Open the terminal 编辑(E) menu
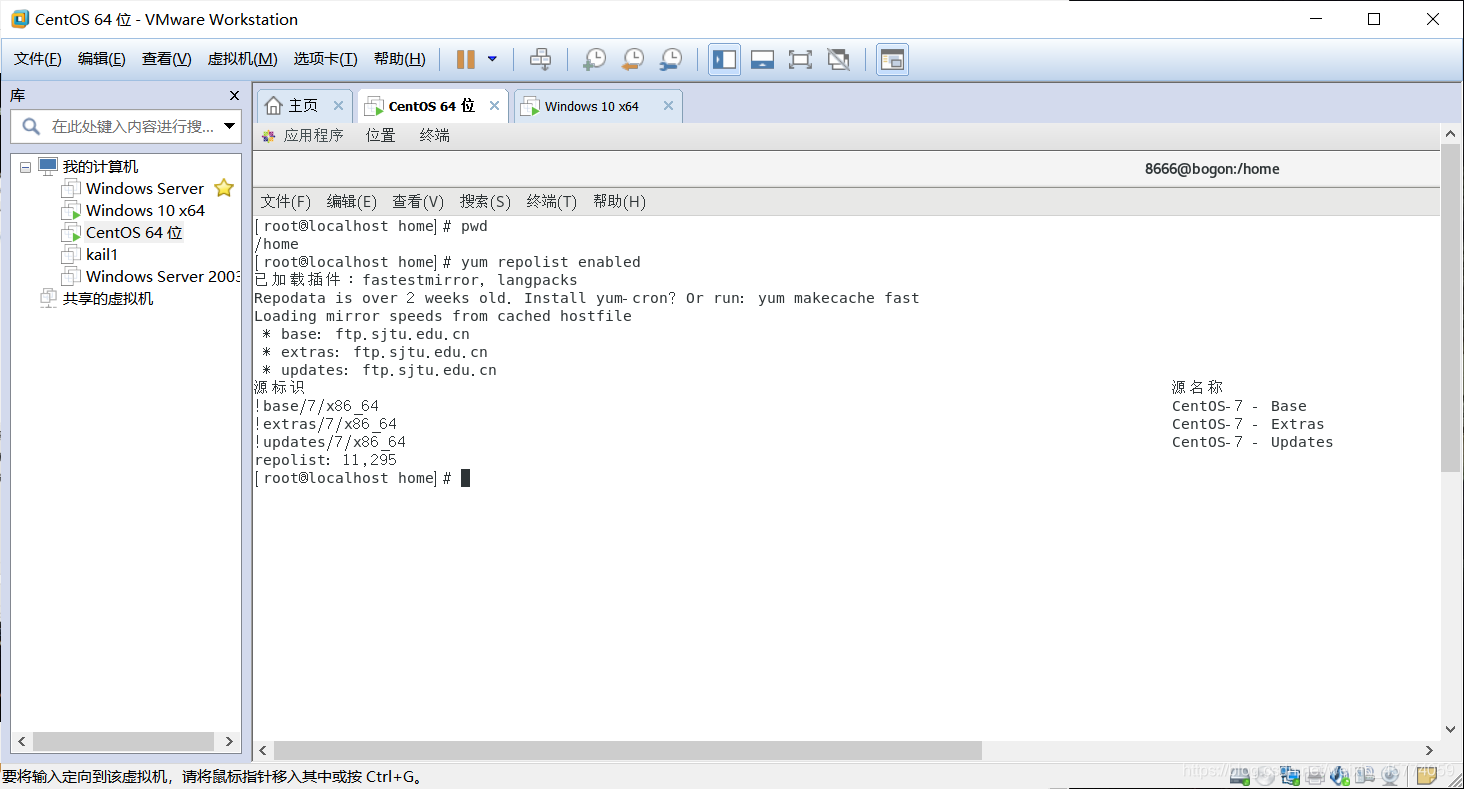 point(352,201)
